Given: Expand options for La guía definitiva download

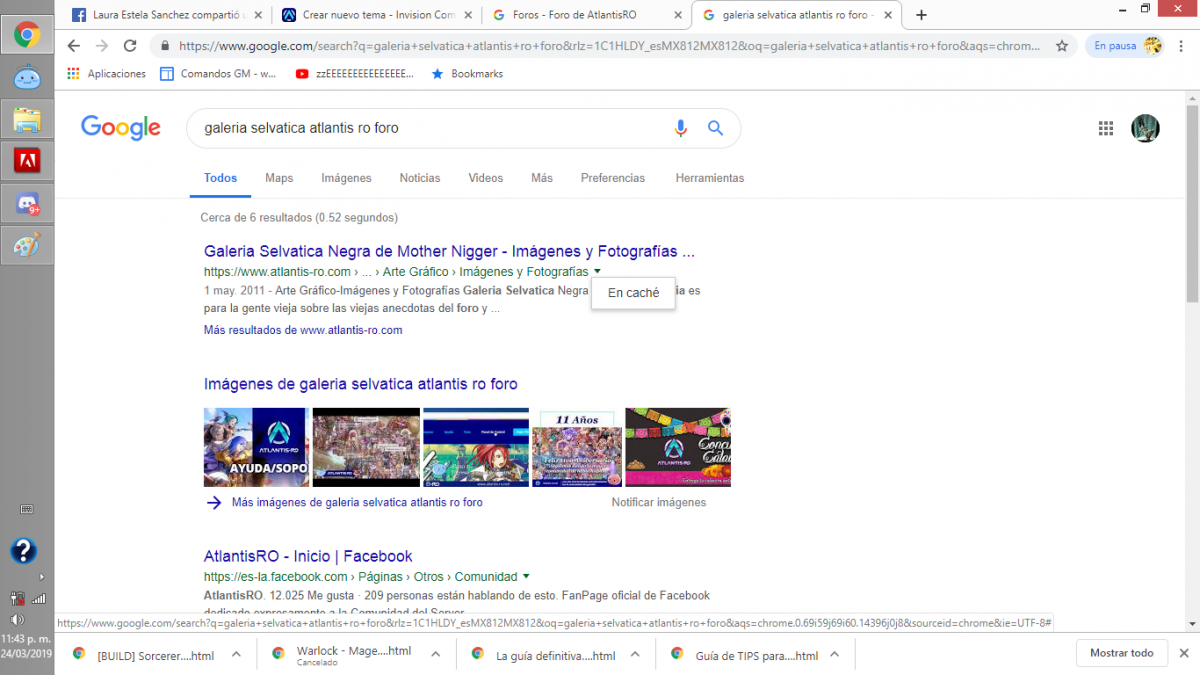Looking at the screenshot, I should click(x=635, y=654).
